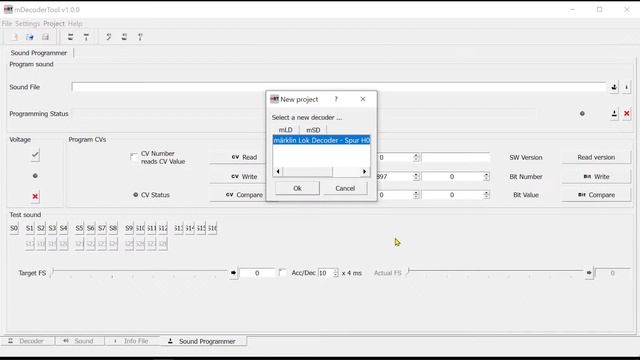Viewport: 640px width, 360px height.
Task: Click the Read version button
Action: (596, 157)
